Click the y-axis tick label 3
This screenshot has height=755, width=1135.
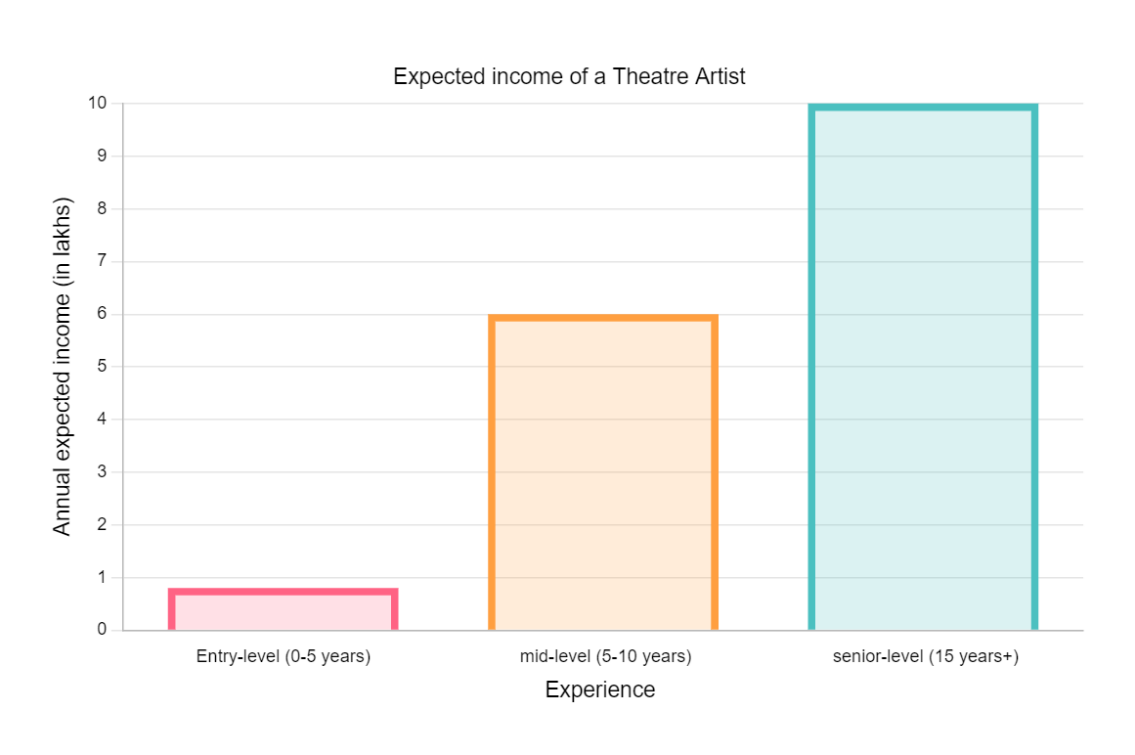102,471
